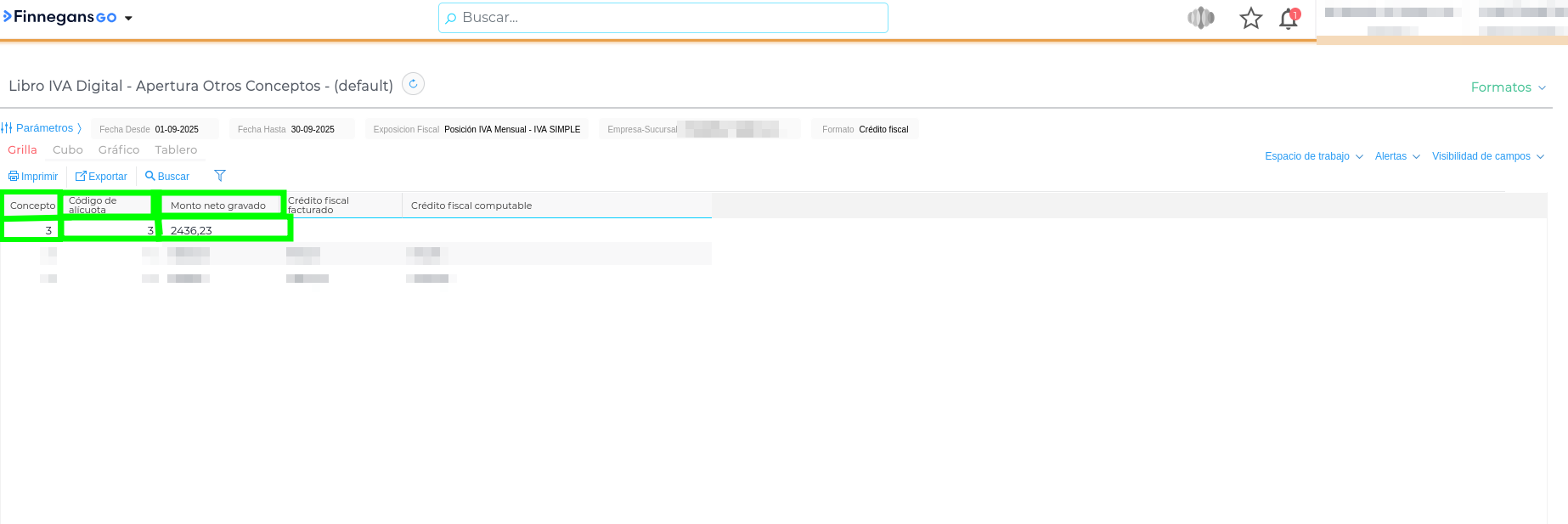Open Buscar in the grid toolbar
The height and width of the screenshot is (524, 1568).
[167, 177]
